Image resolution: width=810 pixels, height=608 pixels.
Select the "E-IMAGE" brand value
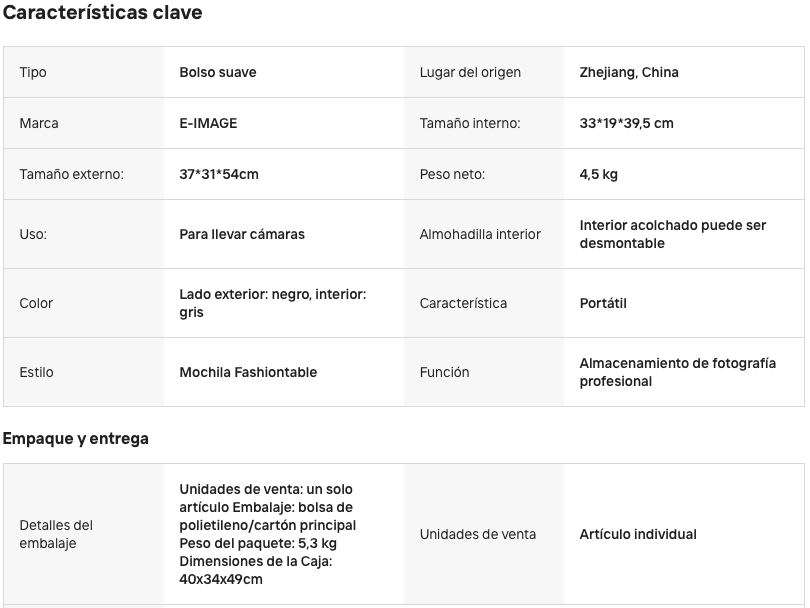click(x=208, y=123)
